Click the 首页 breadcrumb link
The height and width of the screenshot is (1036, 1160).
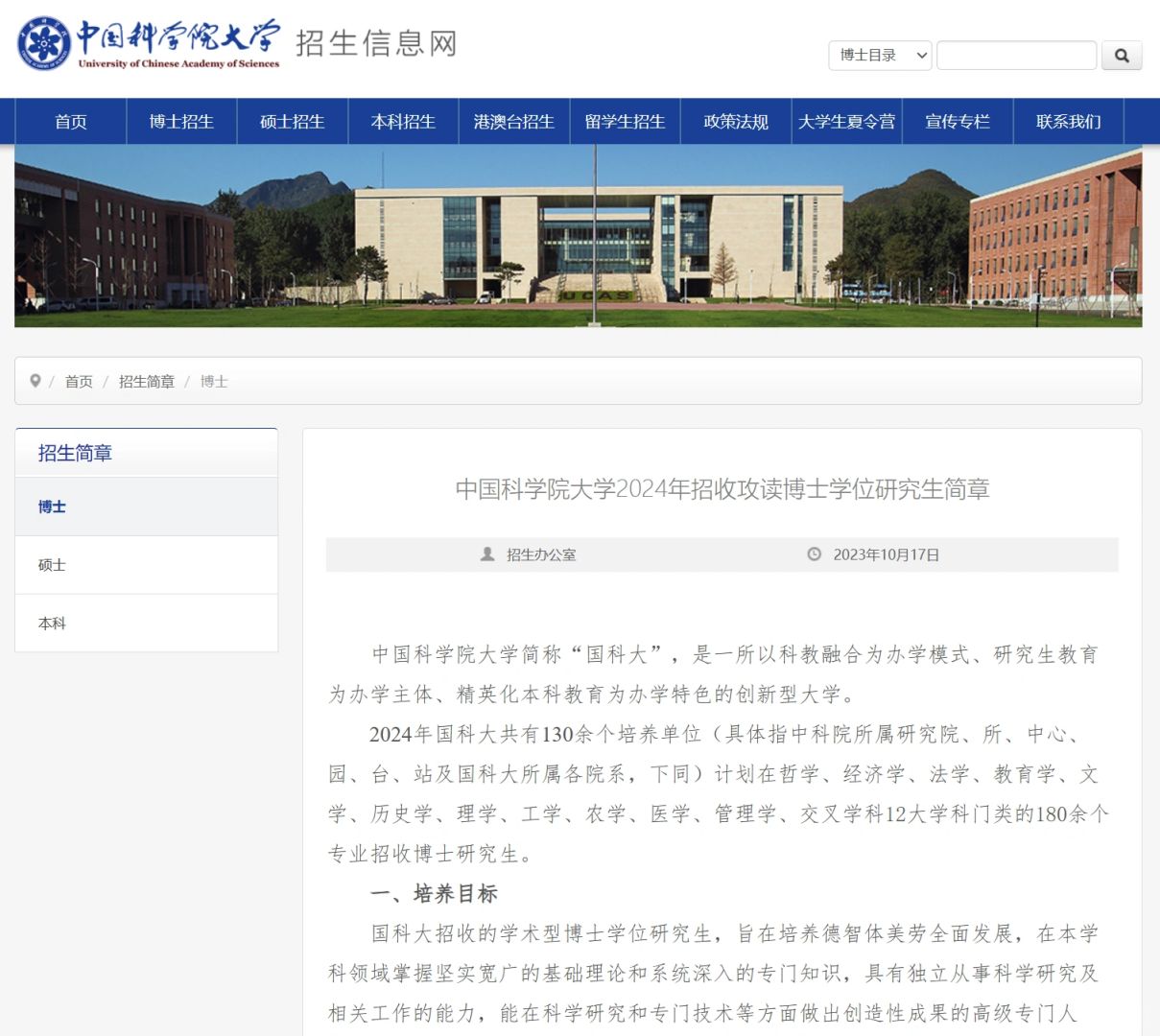79,382
